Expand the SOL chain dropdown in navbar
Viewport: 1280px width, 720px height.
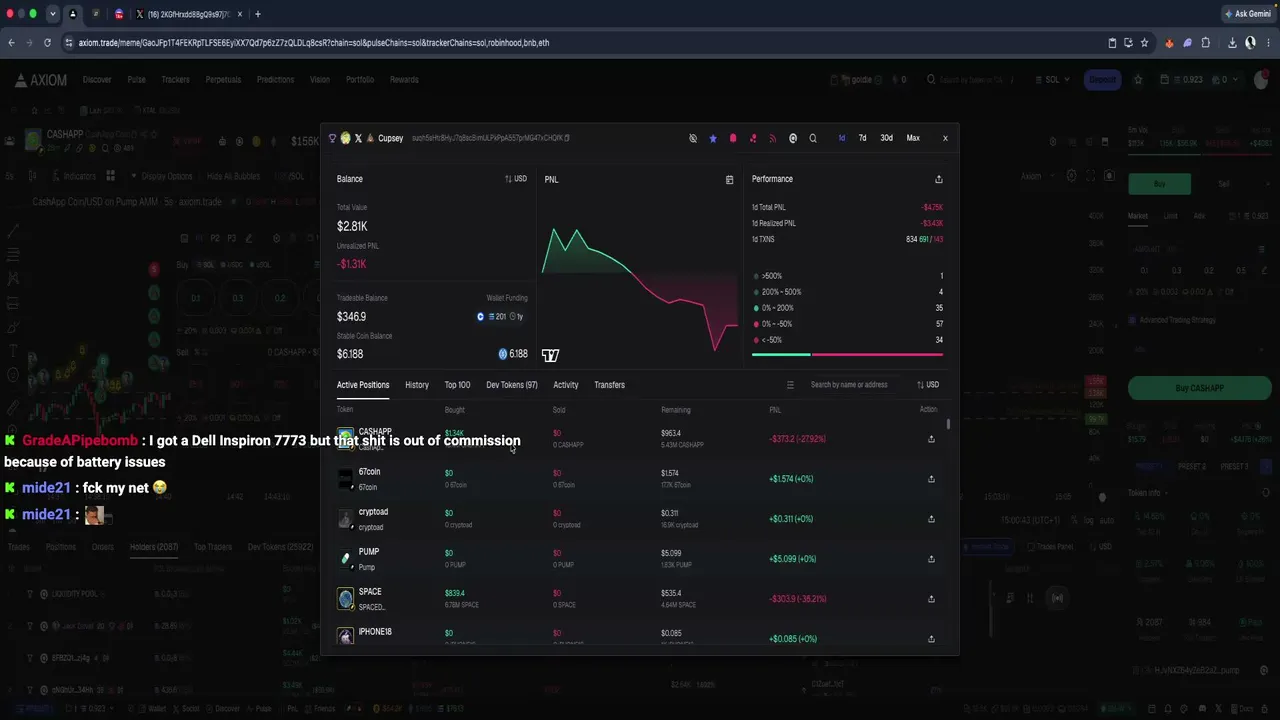click(x=1051, y=80)
